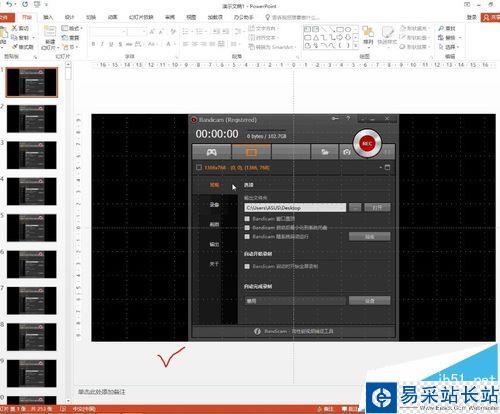Image resolution: width=500 pixels, height=414 pixels.
Task: Clear all text formatting
Action: point(173,32)
